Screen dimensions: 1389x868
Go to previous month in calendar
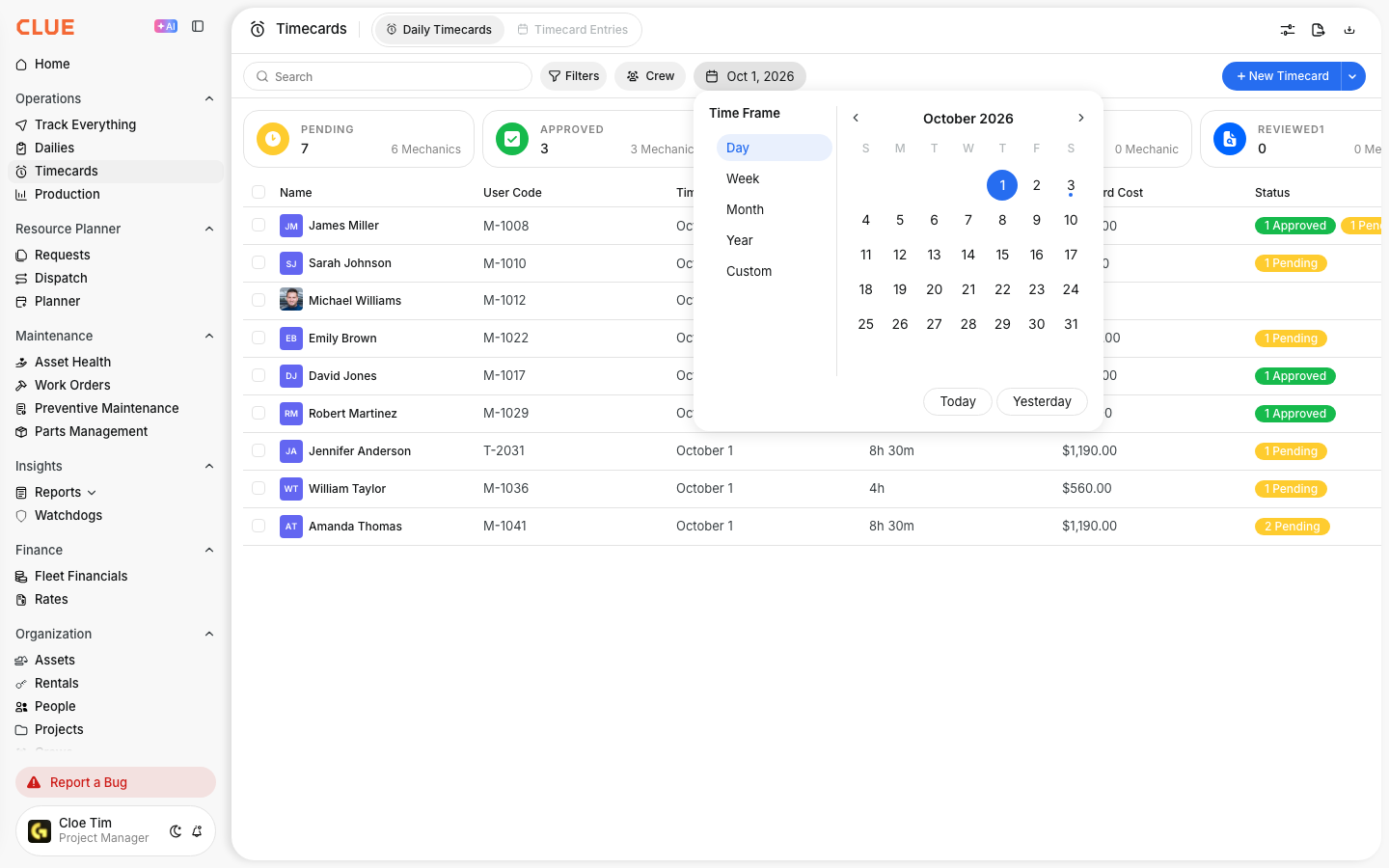point(856,118)
